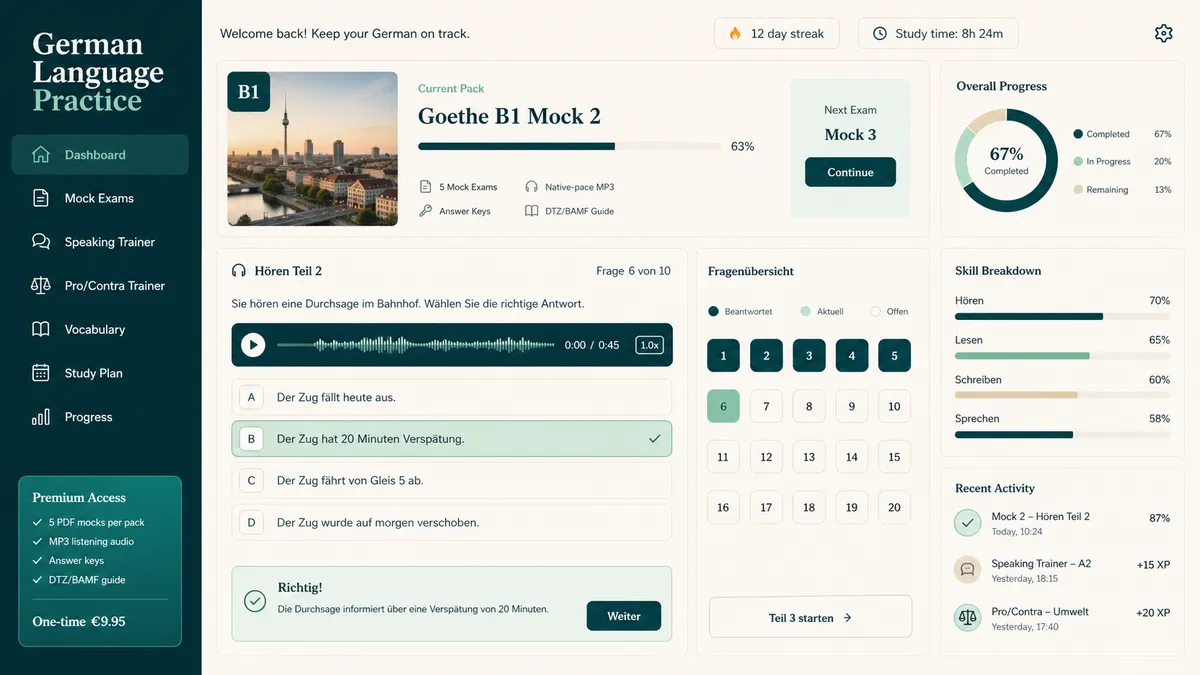Click the Mock Exams document icon
The image size is (1200, 675).
click(x=41, y=198)
